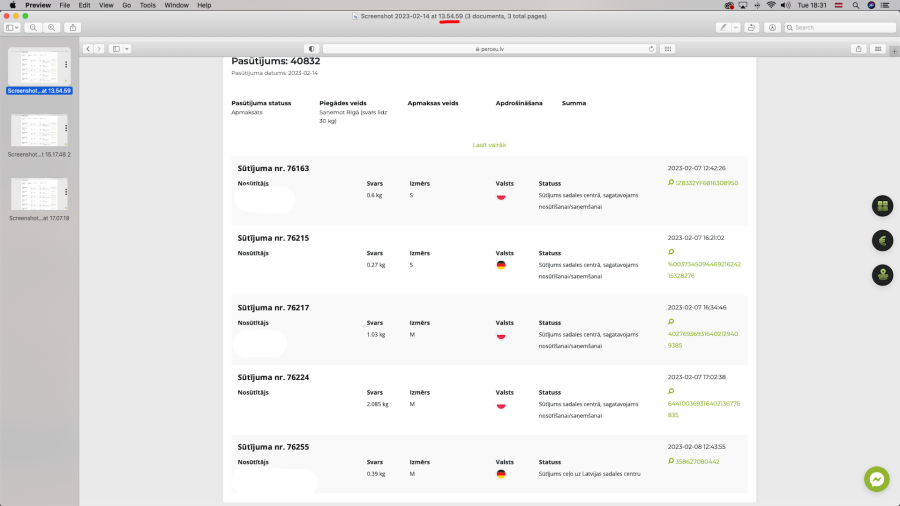
Task: Expand the highlight color dropdown arrow
Action: point(735,28)
